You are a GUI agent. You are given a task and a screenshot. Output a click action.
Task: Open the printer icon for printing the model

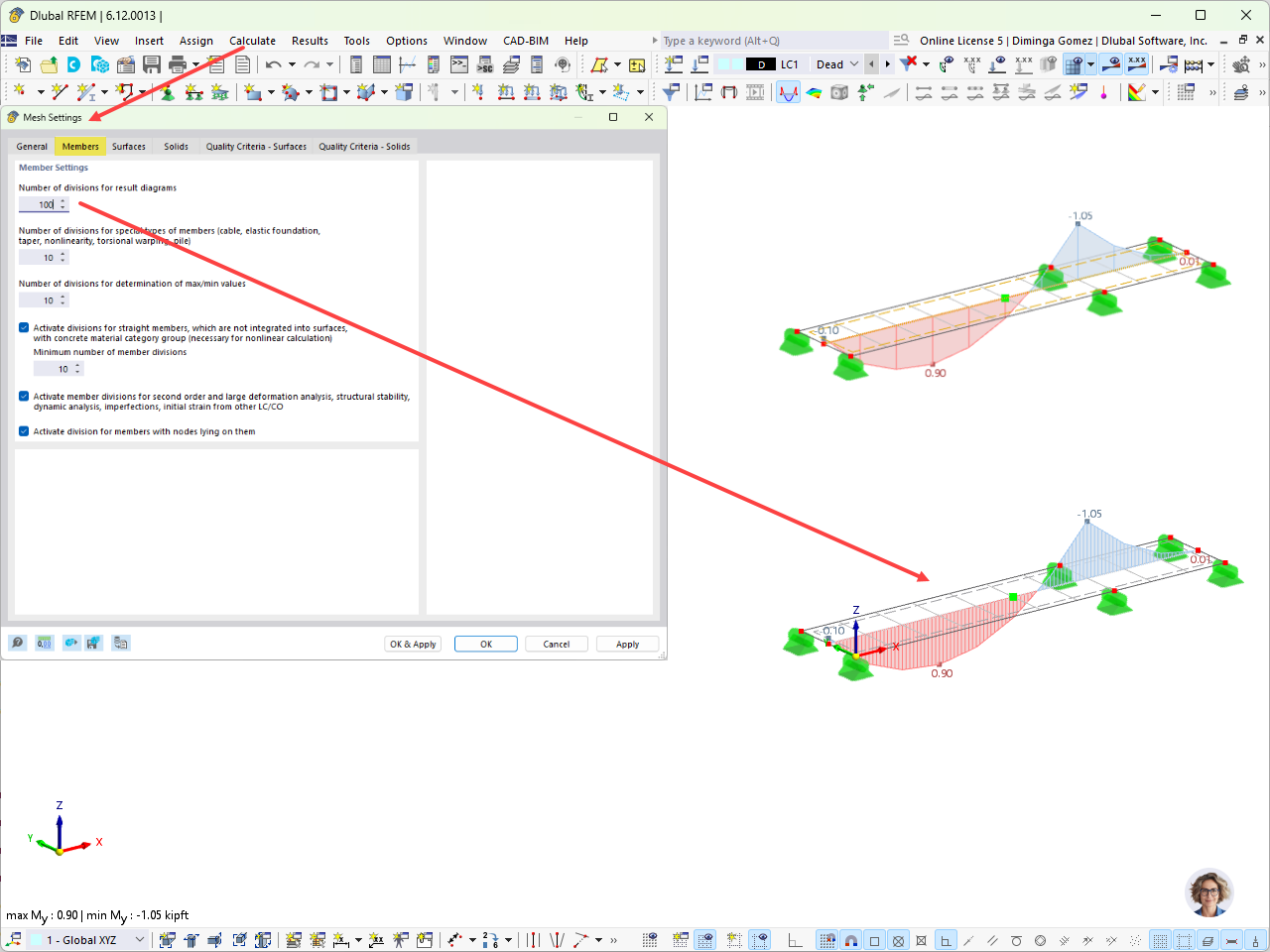(177, 63)
